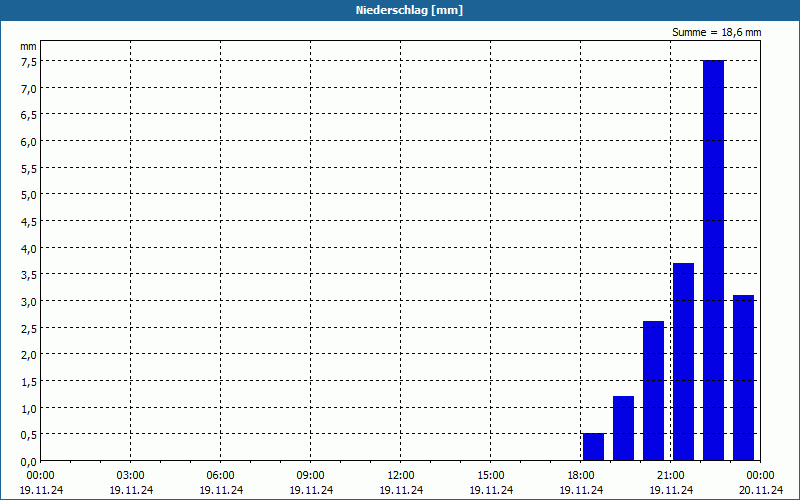Viewport: 800px width, 500px height.
Task: Click the 00:00 label above 20.11.24
Action: [x=761, y=476]
